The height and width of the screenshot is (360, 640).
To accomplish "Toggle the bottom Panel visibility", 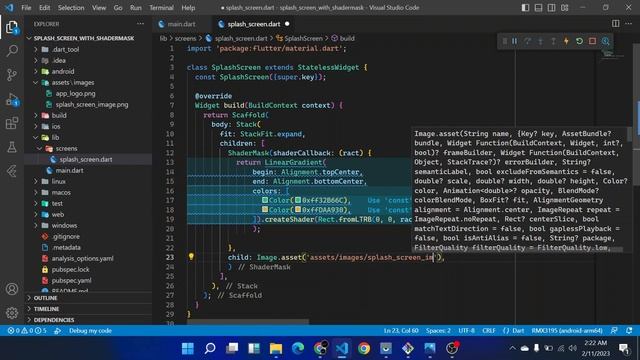I will pyautogui.click(x=538, y=7).
